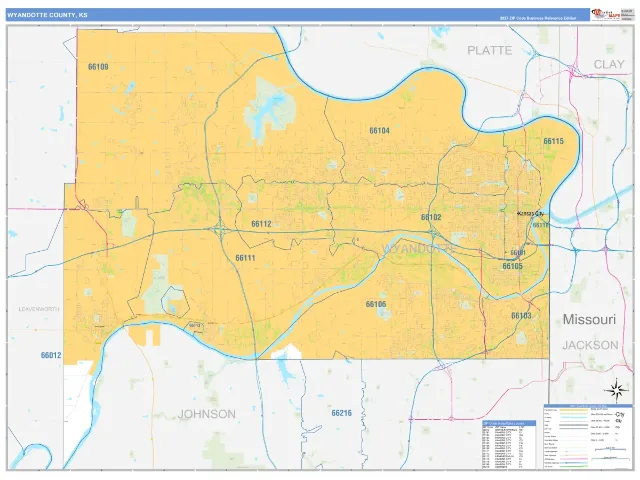This screenshot has width=640, height=480.
Task: Select ZIP code label 66109
Action: pyautogui.click(x=98, y=67)
